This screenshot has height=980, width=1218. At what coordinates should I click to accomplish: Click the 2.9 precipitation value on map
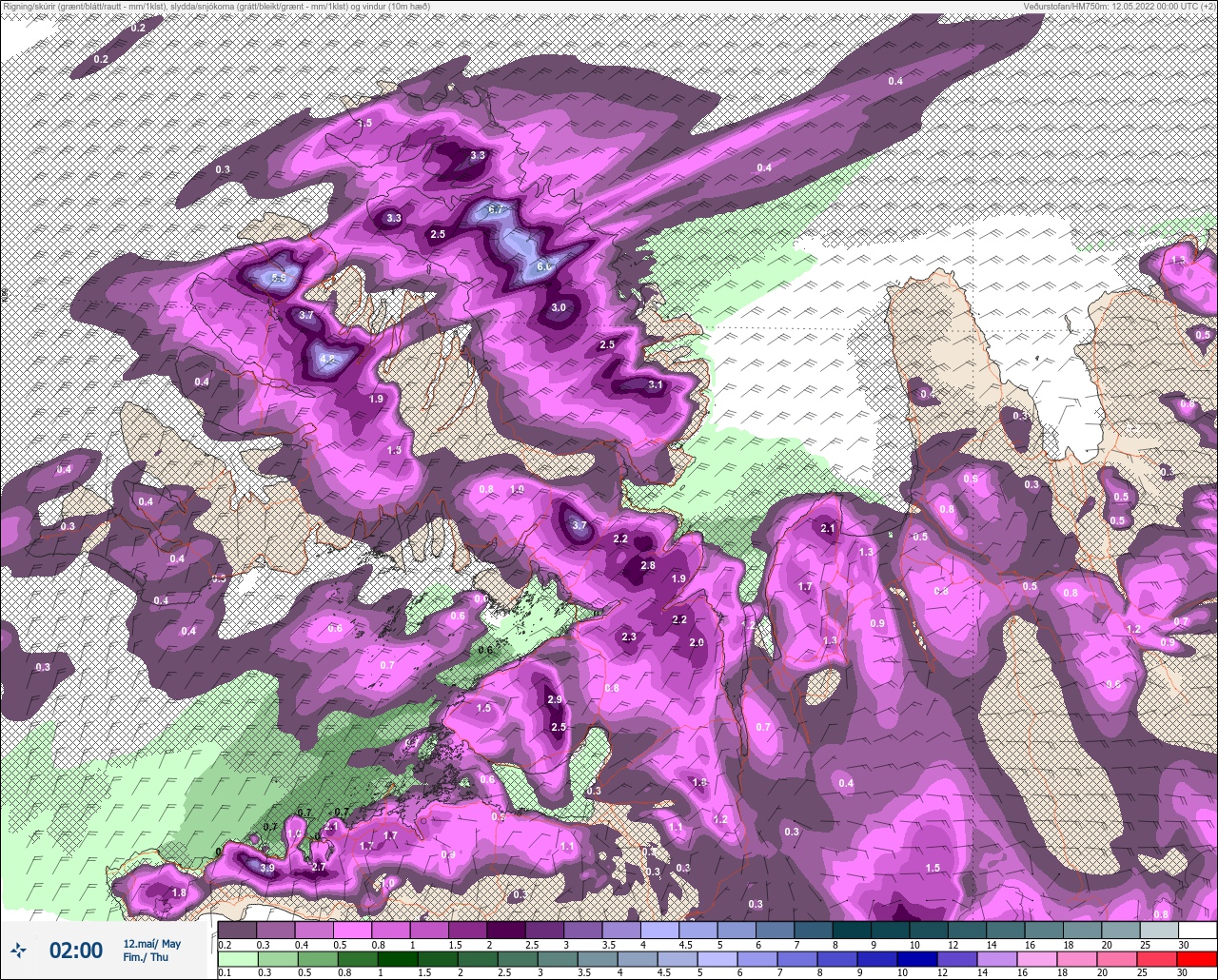tap(556, 699)
